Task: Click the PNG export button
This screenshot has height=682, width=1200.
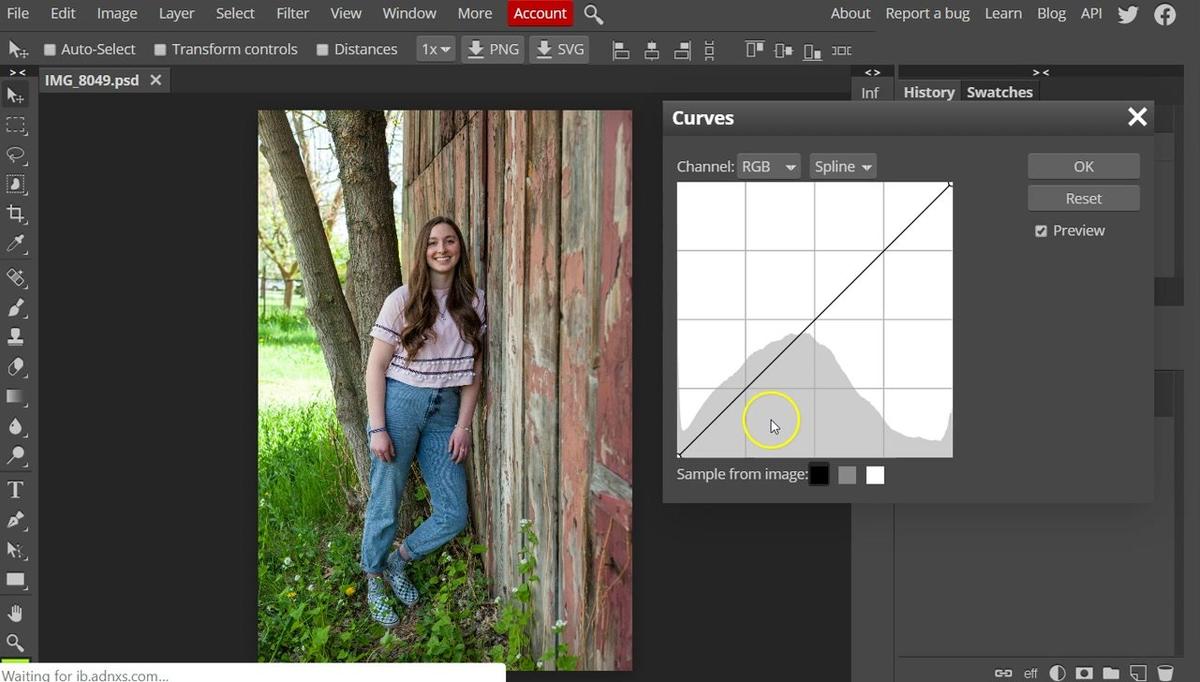Action: [x=493, y=49]
